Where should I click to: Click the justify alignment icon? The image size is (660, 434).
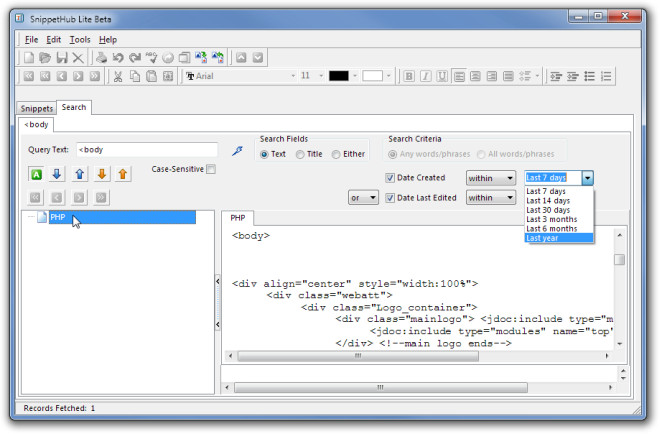pos(508,76)
